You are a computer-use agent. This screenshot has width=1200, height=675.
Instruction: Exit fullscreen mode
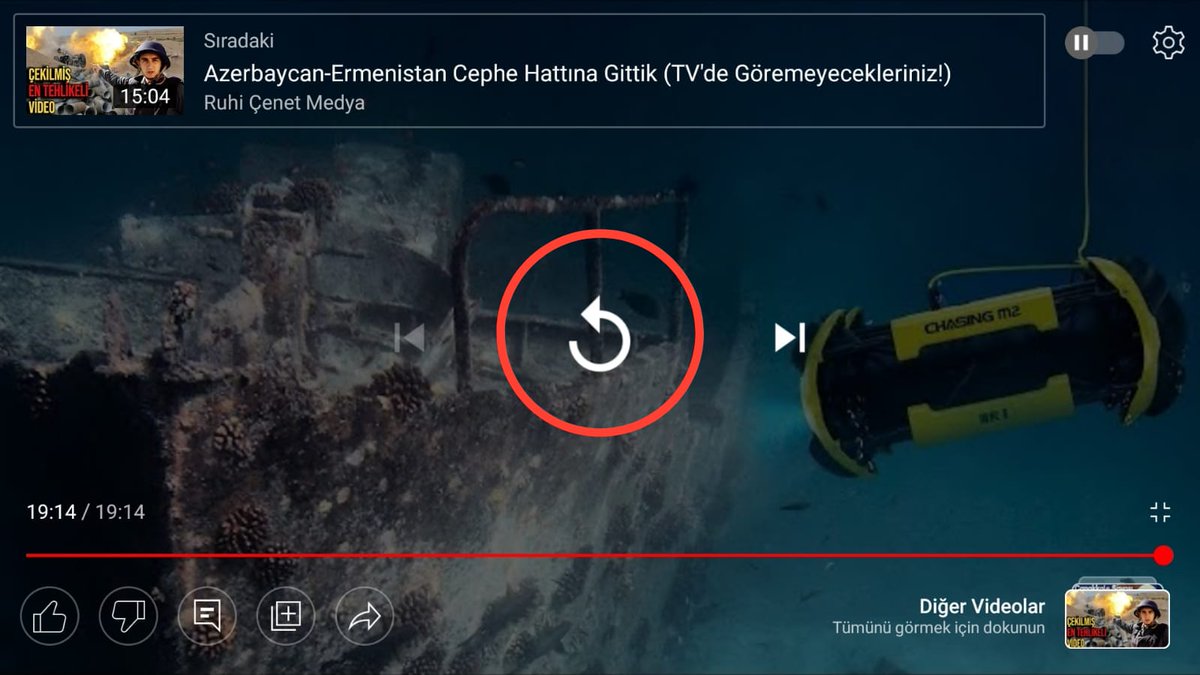[1160, 513]
